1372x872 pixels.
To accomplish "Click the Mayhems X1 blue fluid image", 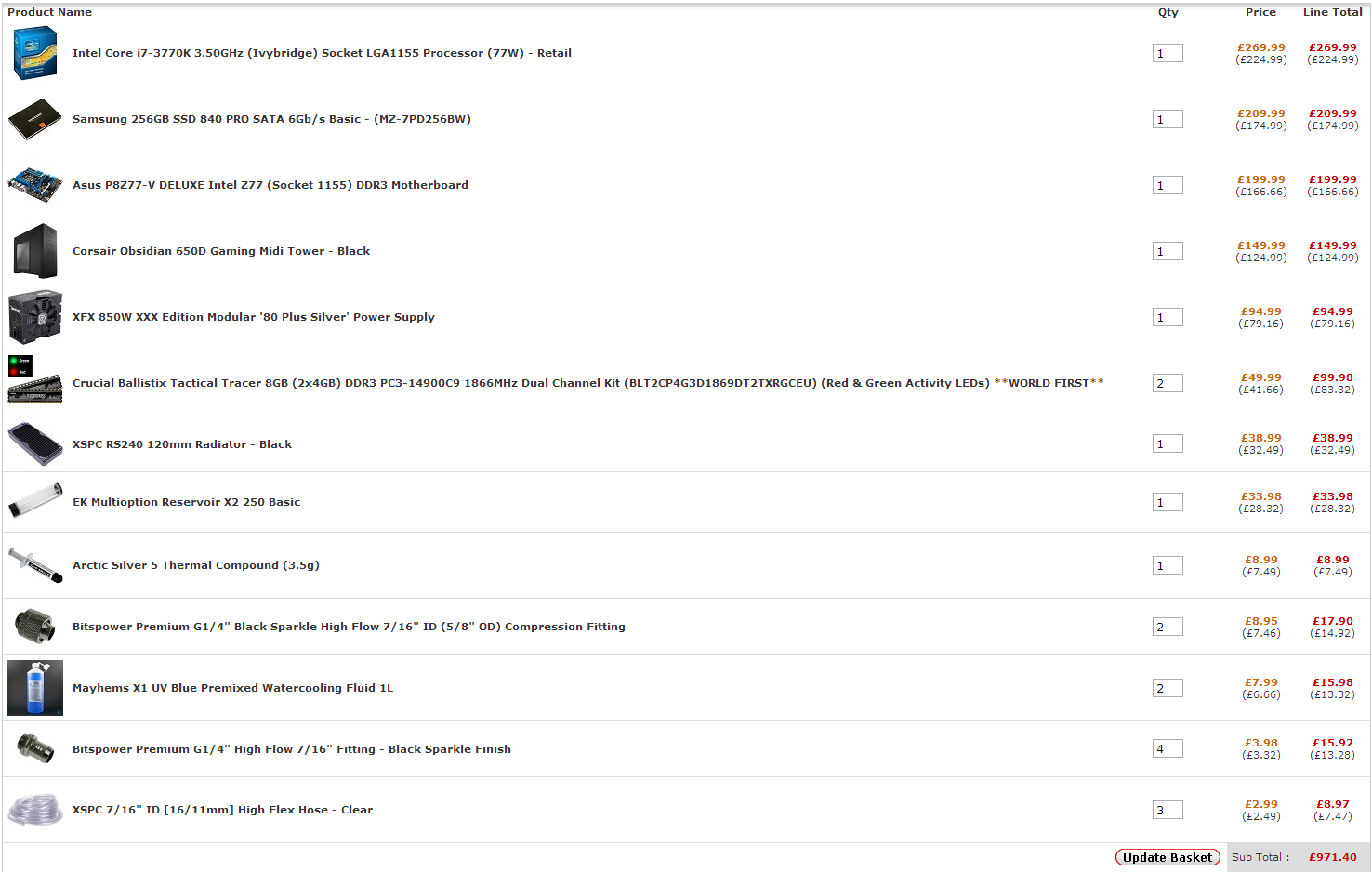I will coord(35,688).
